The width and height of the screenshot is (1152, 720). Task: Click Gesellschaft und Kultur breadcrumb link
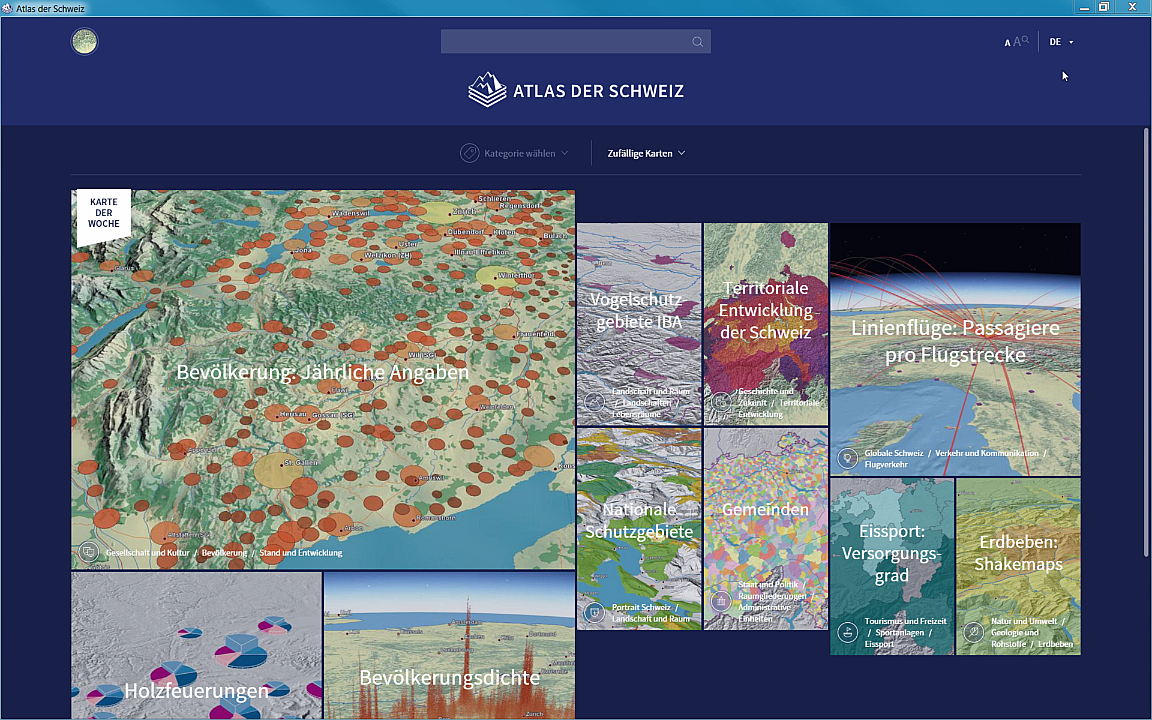pyautogui.click(x=148, y=552)
